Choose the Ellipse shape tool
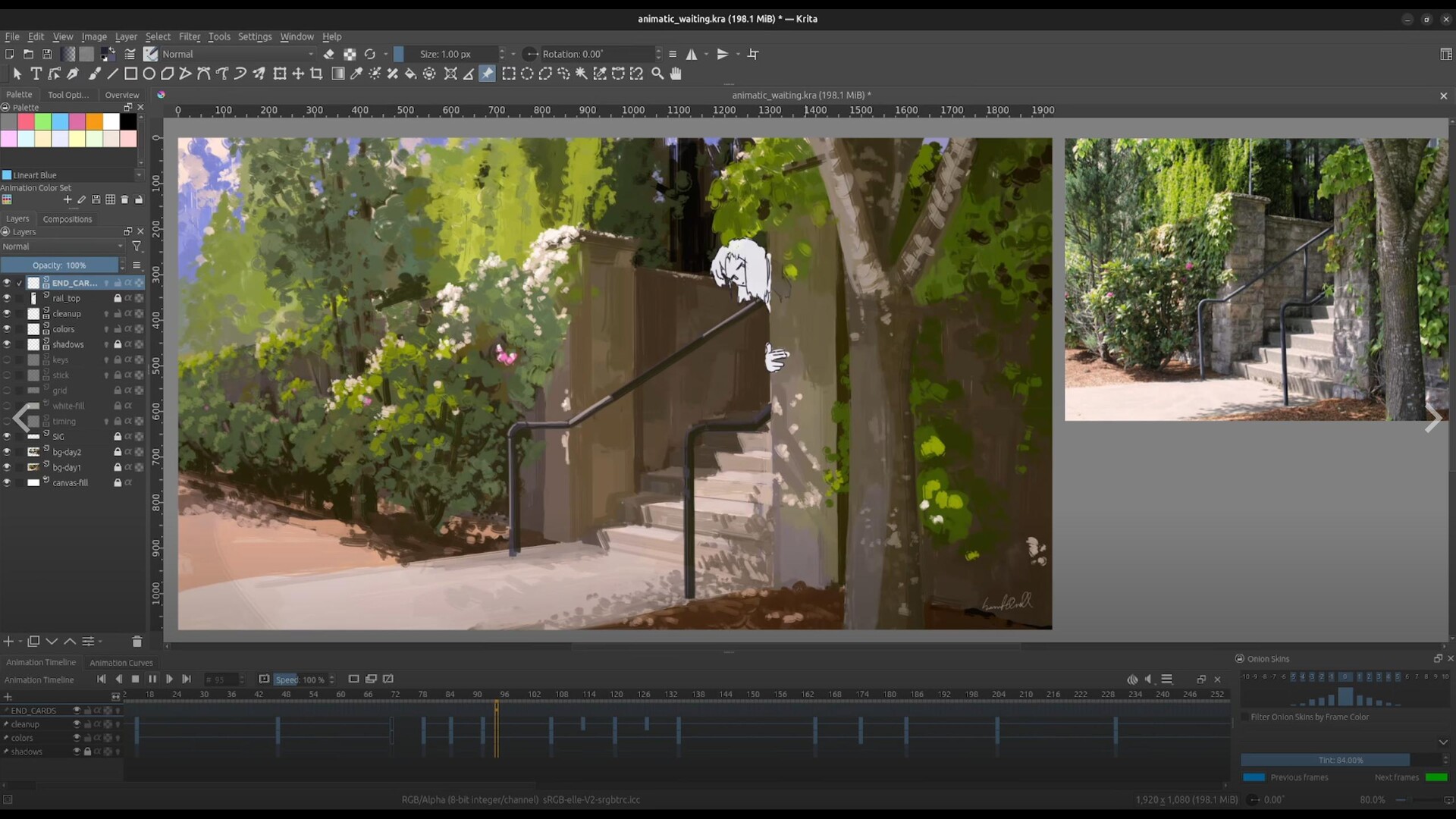This screenshot has height=819, width=1456. tap(149, 74)
